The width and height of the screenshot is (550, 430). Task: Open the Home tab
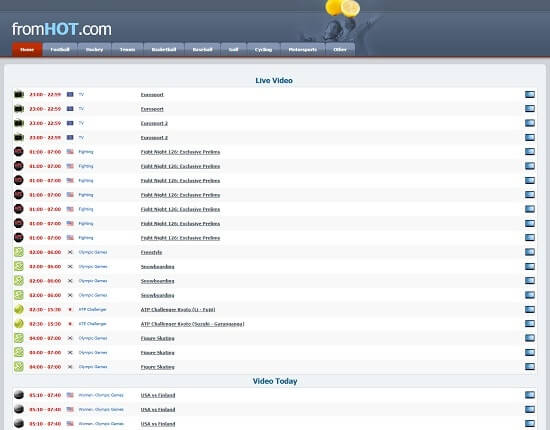tap(27, 50)
